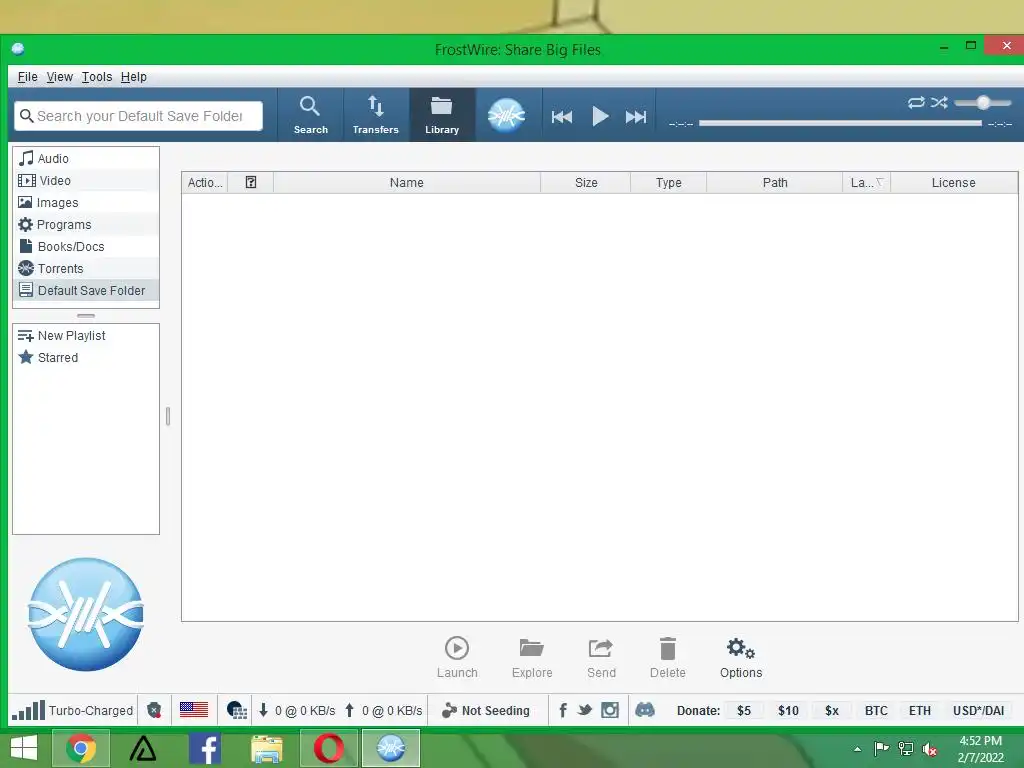Donate $5 link
This screenshot has height=768, width=1024.
click(x=744, y=711)
